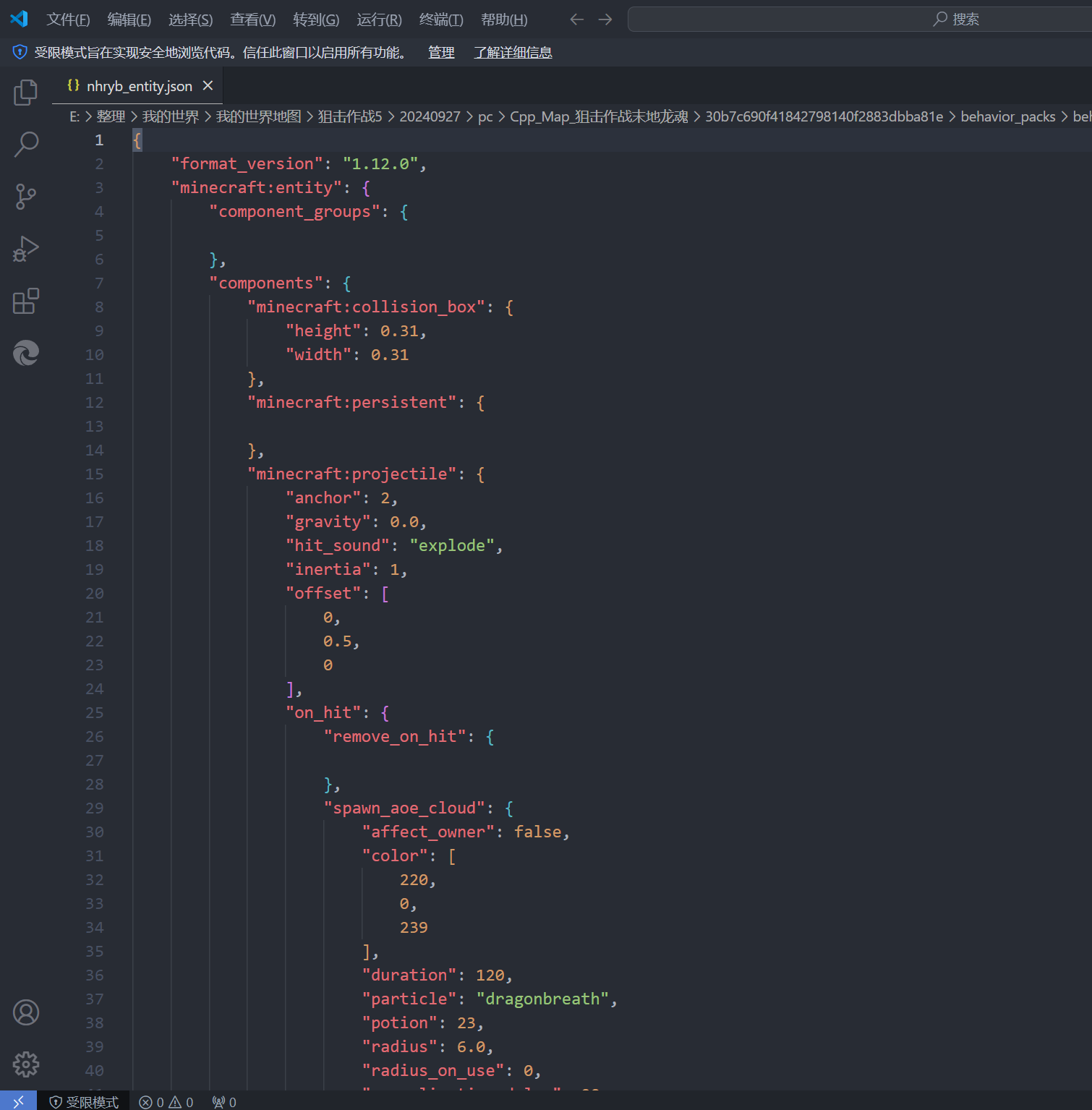Open the 选择(S) menu
This screenshot has width=1092, height=1110.
(191, 20)
